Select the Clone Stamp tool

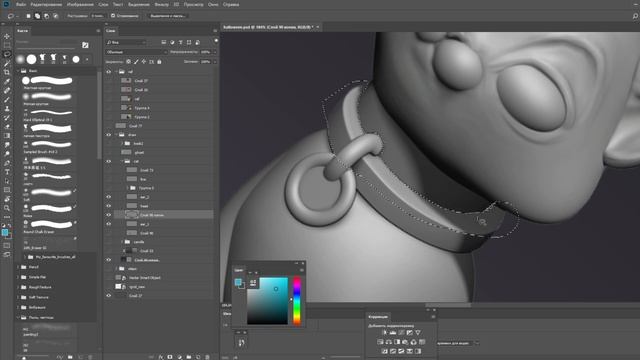[x=7, y=109]
